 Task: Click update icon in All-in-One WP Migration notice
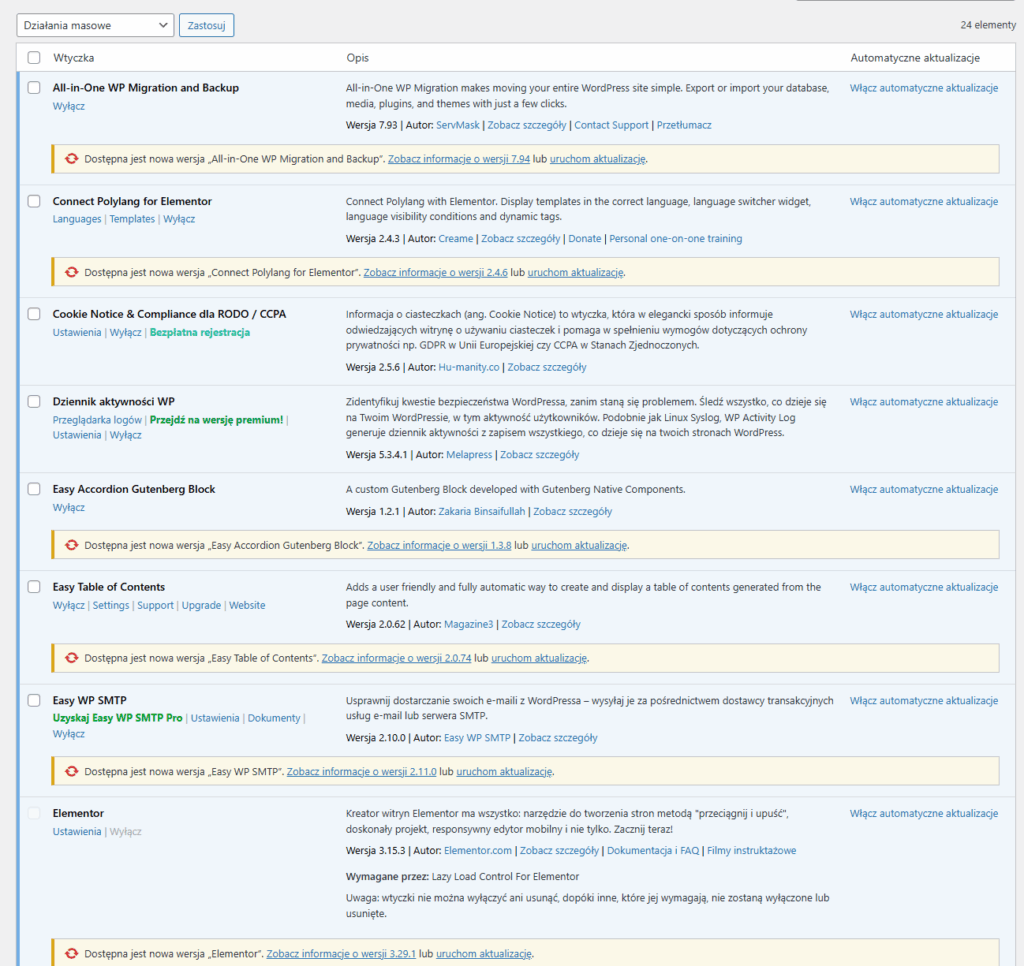point(71,158)
